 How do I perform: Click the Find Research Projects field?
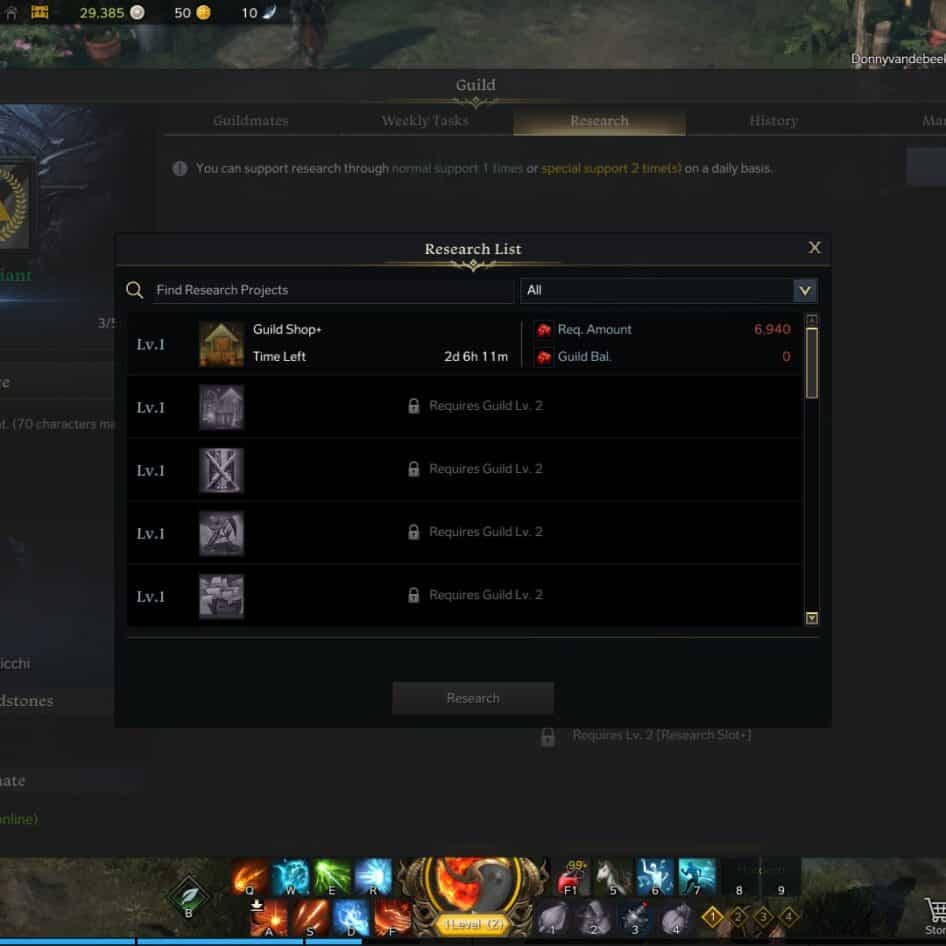331,290
